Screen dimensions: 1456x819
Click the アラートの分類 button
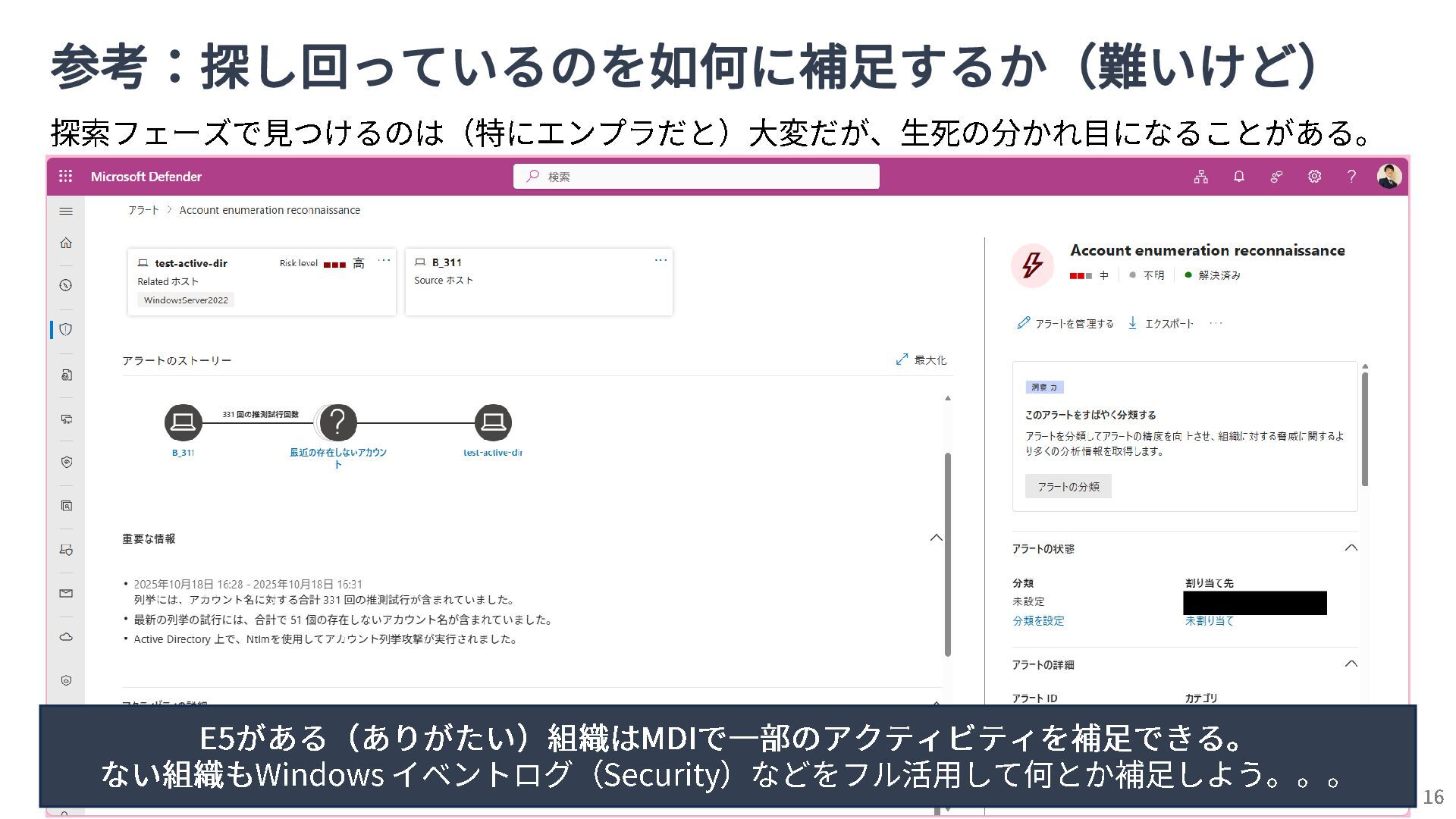(1068, 486)
